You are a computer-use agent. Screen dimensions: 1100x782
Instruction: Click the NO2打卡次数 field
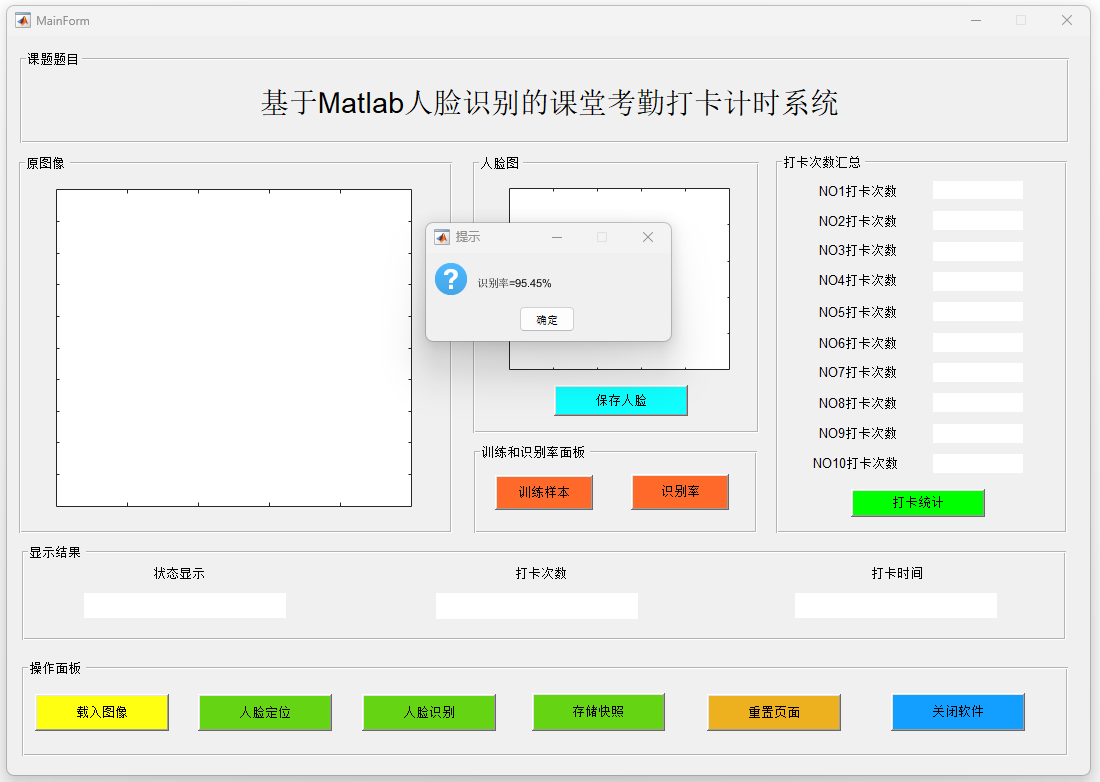tap(977, 221)
